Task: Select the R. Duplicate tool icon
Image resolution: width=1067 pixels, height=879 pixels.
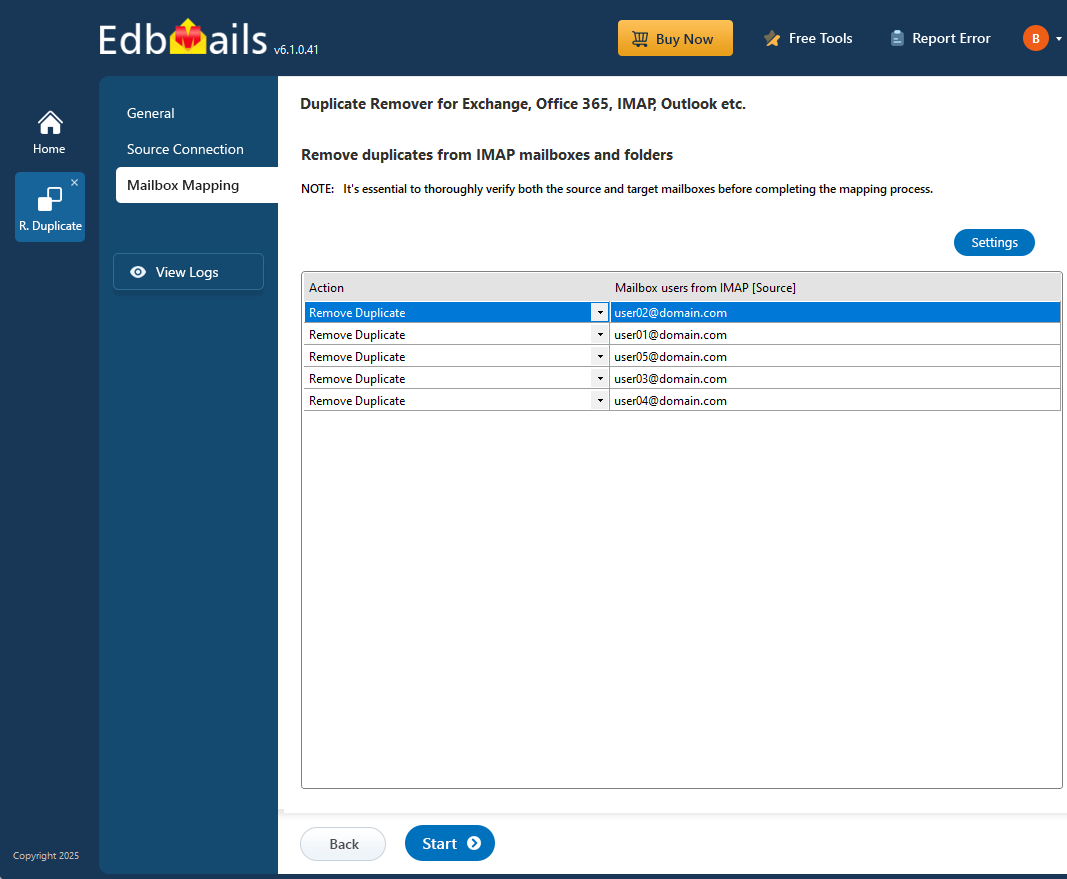Action: tap(49, 200)
